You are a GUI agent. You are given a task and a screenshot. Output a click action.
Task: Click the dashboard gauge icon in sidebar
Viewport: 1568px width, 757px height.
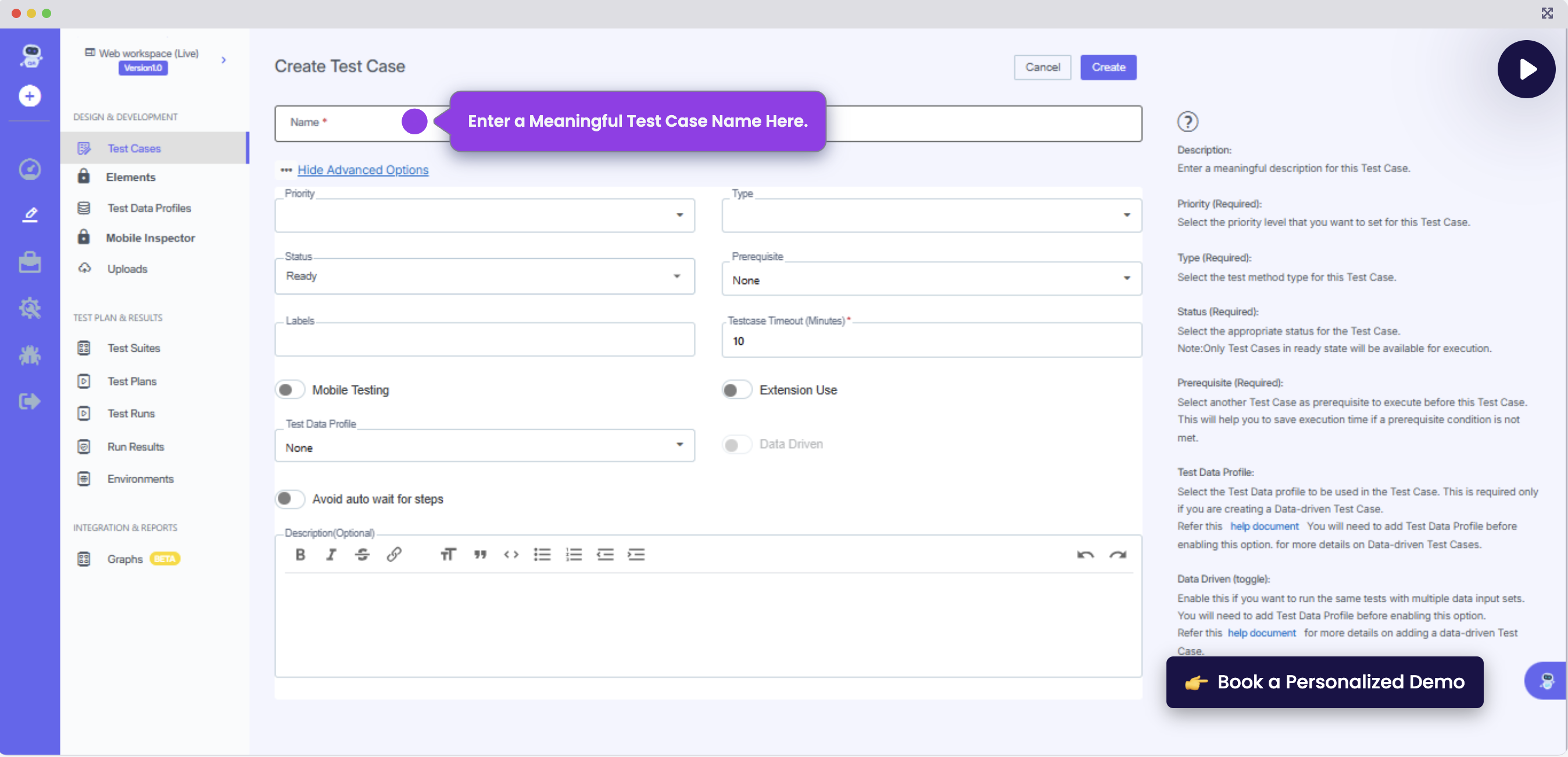pos(29,169)
